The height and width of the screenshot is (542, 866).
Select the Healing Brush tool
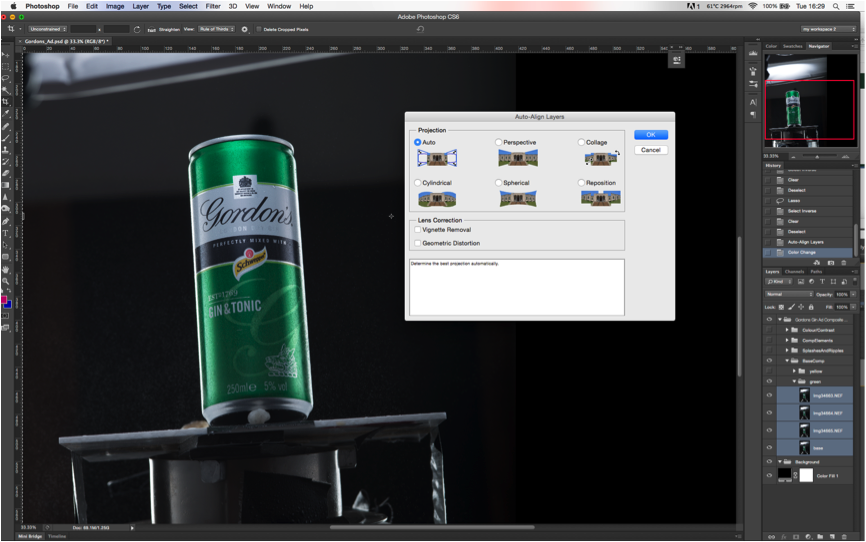pos(6,126)
